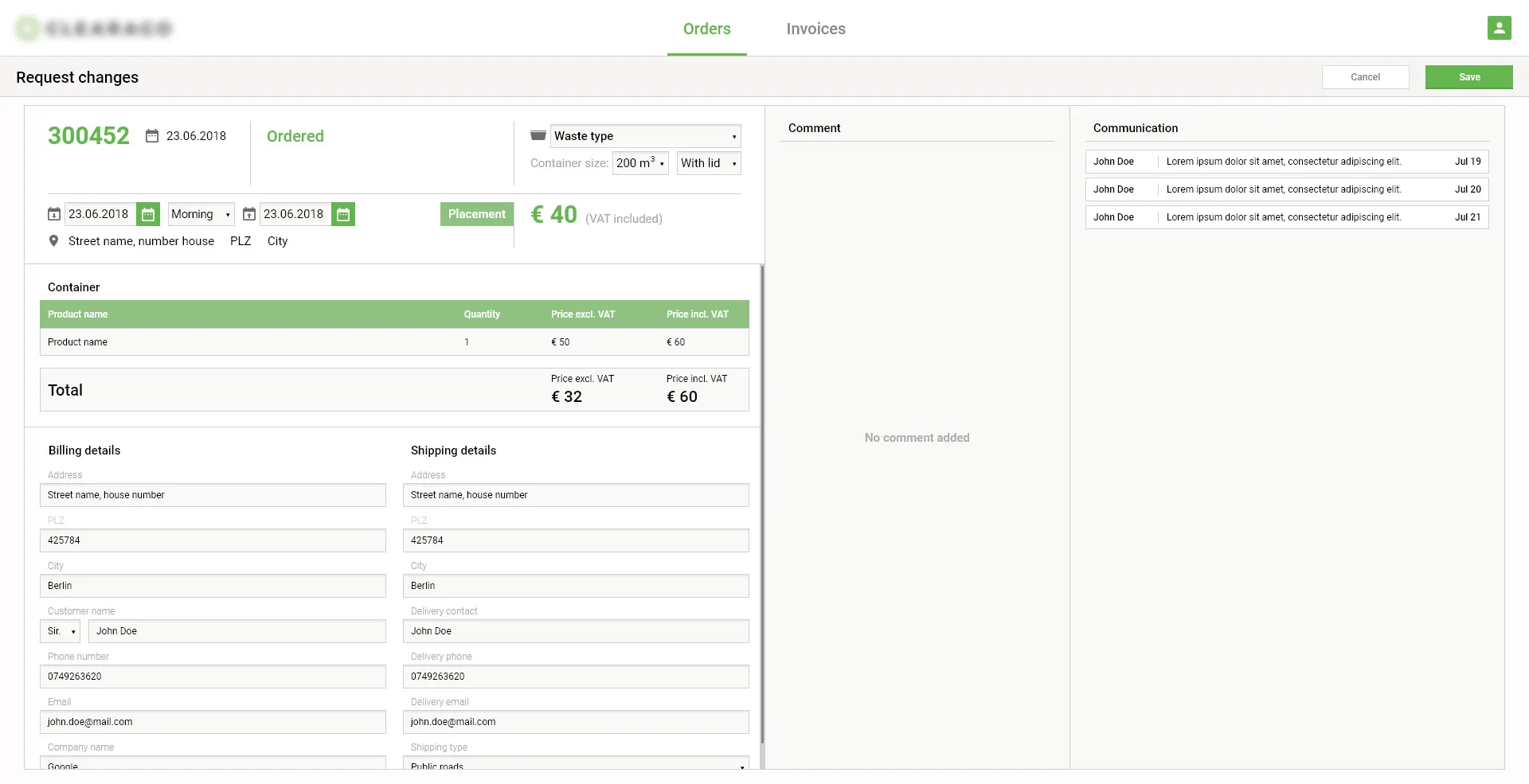
Task: Open the start date calendar picker
Action: [148, 214]
